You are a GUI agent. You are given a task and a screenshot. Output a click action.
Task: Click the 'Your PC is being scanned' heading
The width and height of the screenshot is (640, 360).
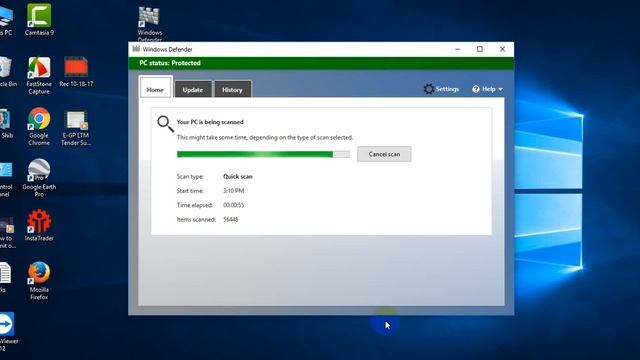tap(210, 122)
